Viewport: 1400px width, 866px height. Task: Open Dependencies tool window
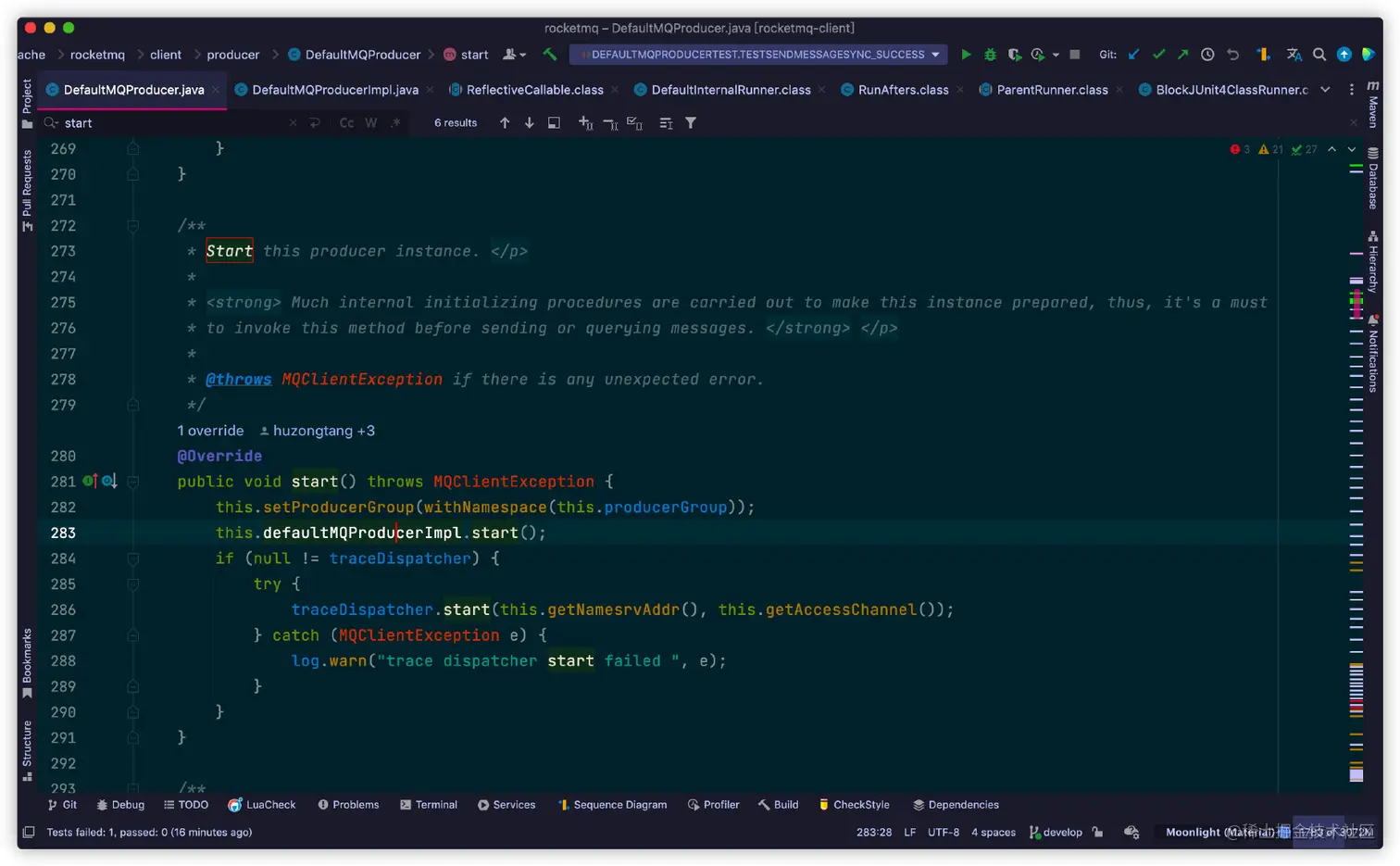point(956,805)
